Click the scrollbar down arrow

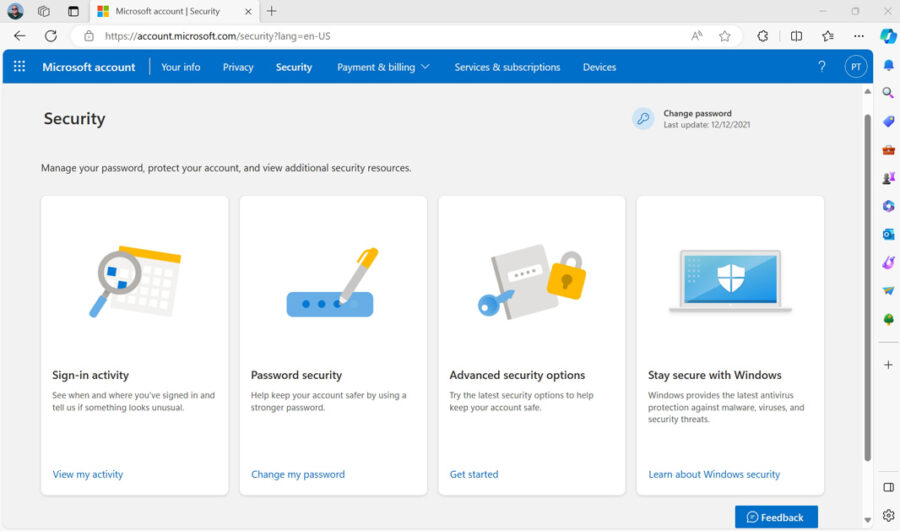point(867,520)
